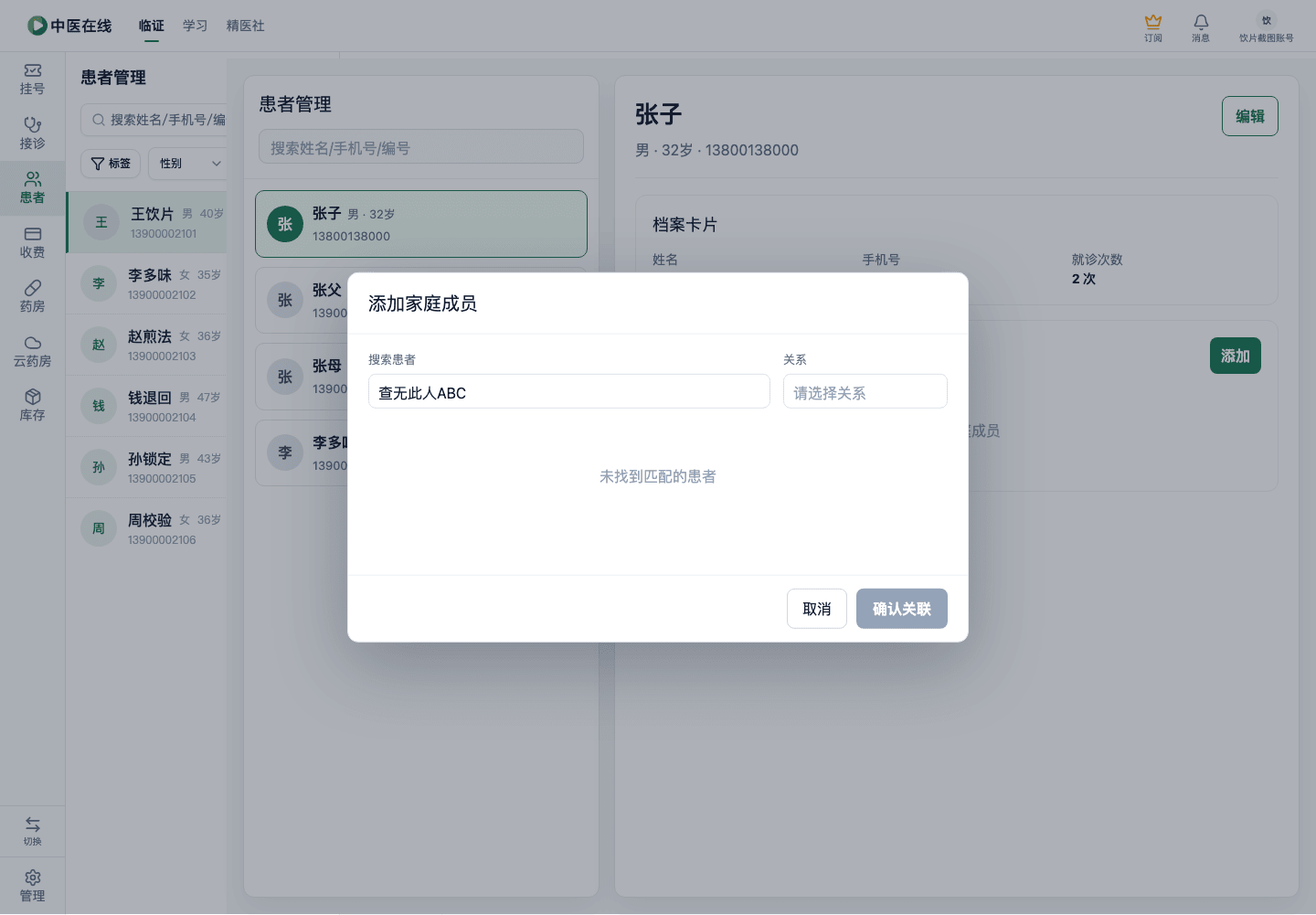Open the 性别 dropdown

(187, 164)
